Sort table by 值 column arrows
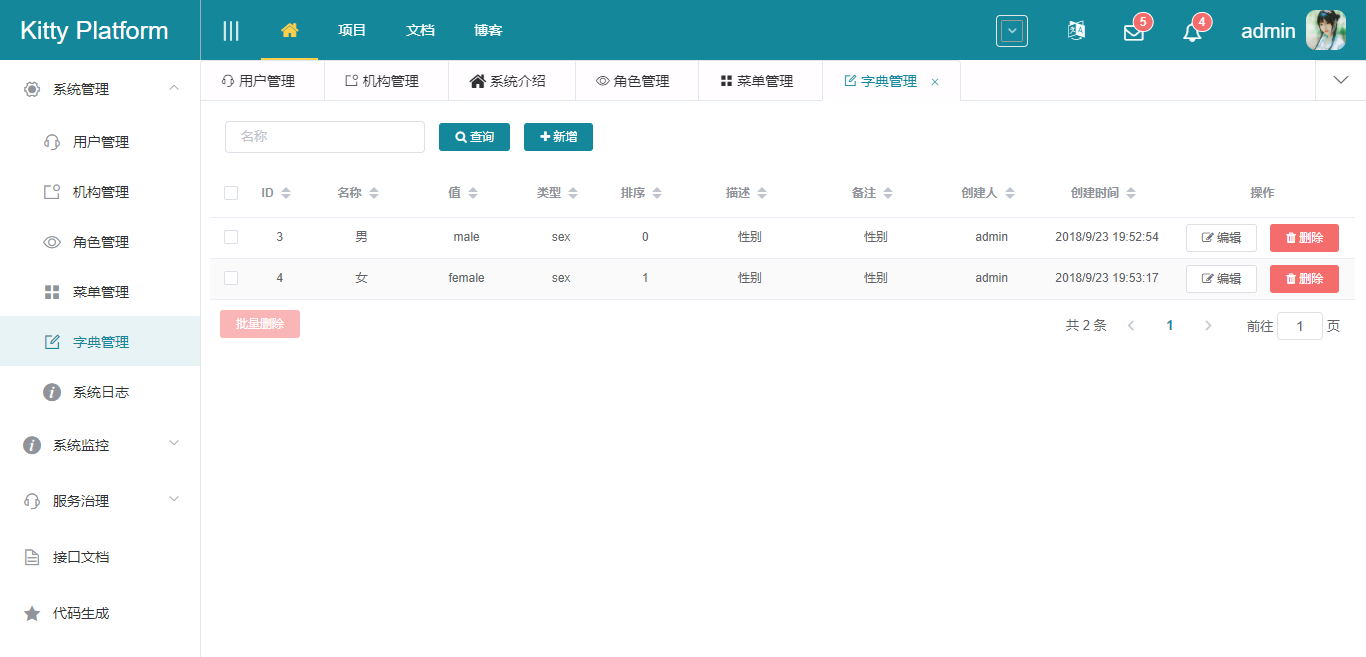 [473, 193]
